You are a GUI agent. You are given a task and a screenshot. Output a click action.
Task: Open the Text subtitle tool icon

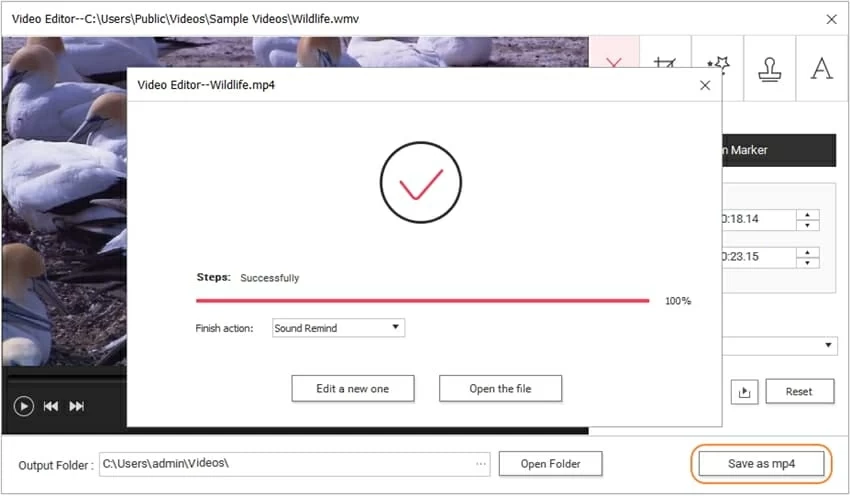[821, 69]
